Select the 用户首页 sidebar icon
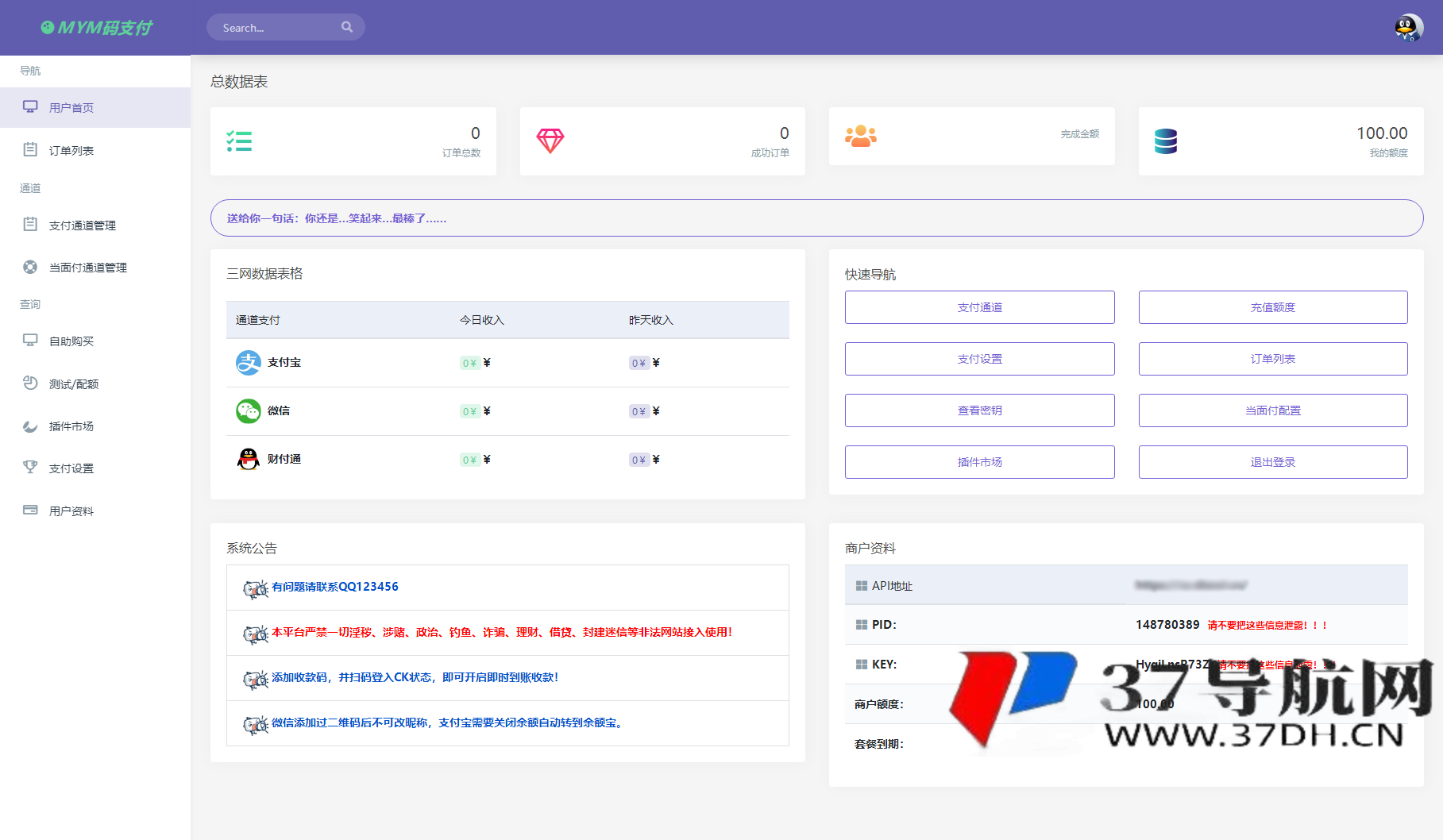1443x840 pixels. [30, 106]
